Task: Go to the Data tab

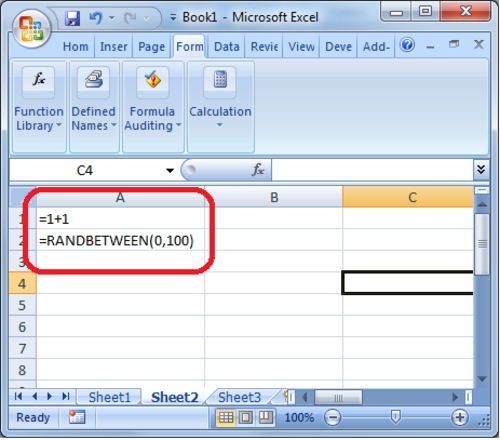Action: point(227,47)
